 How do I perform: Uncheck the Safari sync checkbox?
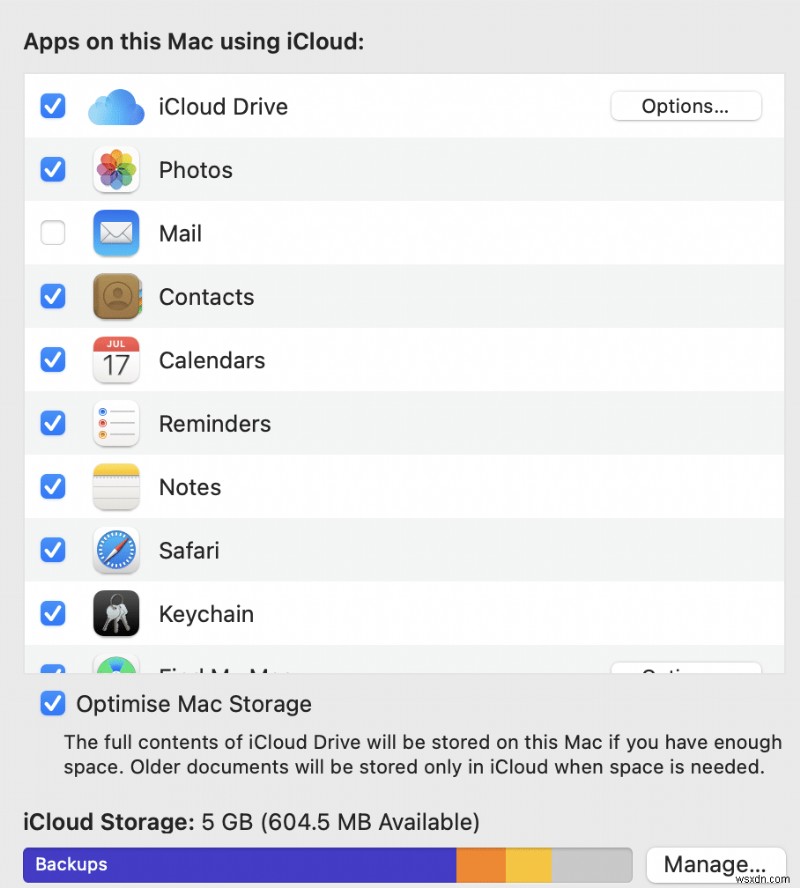pos(53,550)
